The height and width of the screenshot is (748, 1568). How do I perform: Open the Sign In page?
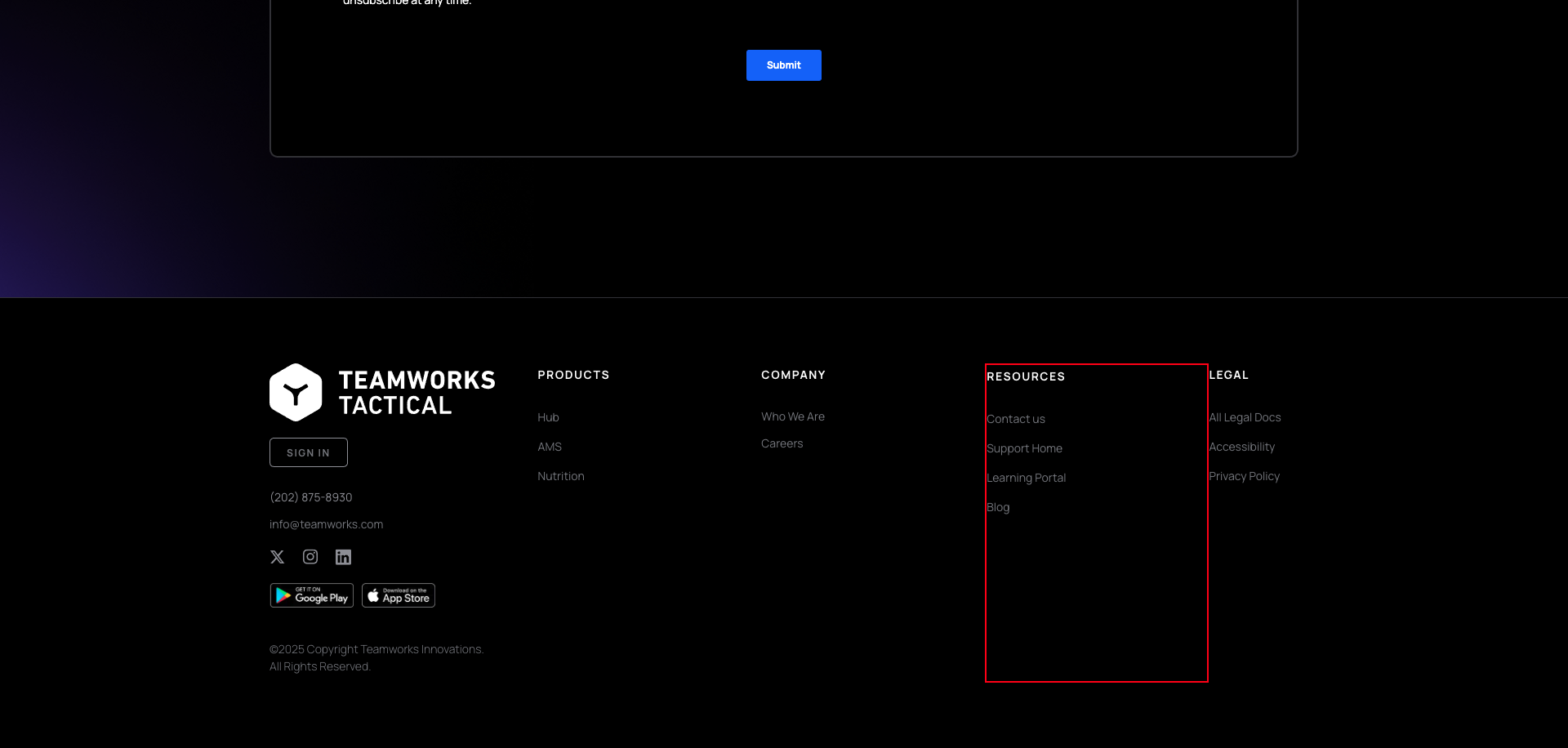[308, 452]
